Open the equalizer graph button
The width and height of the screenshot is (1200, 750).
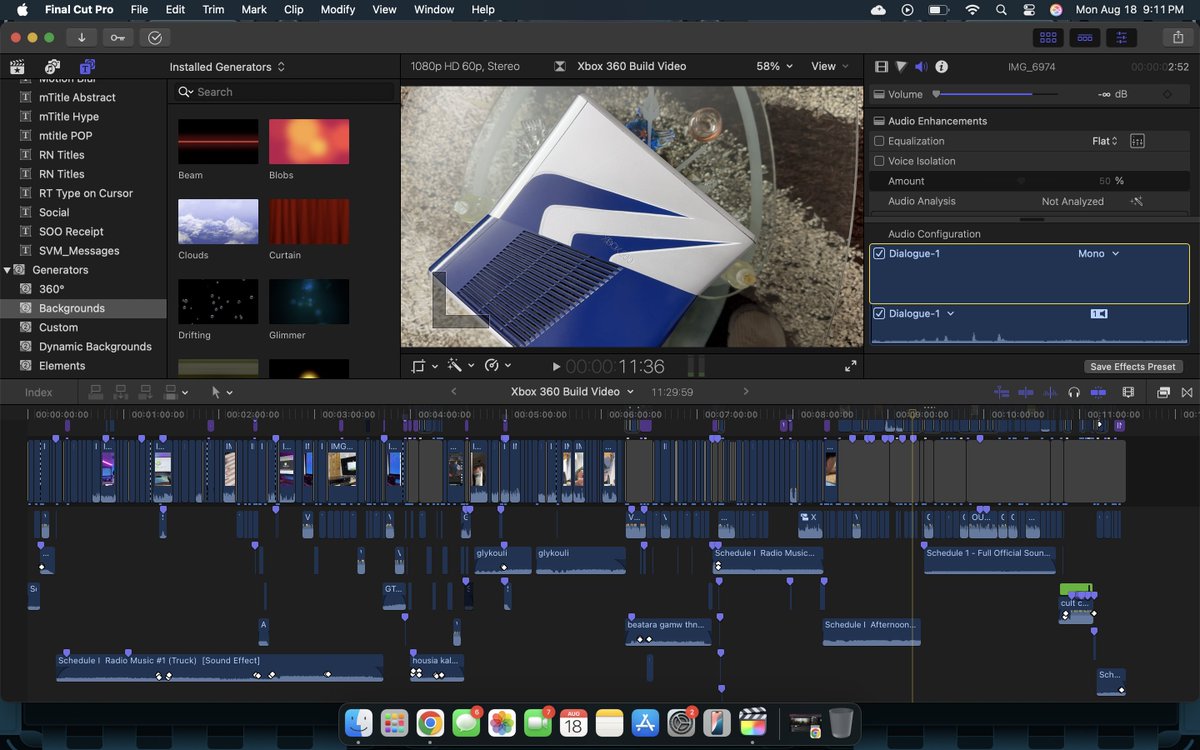click(1136, 141)
